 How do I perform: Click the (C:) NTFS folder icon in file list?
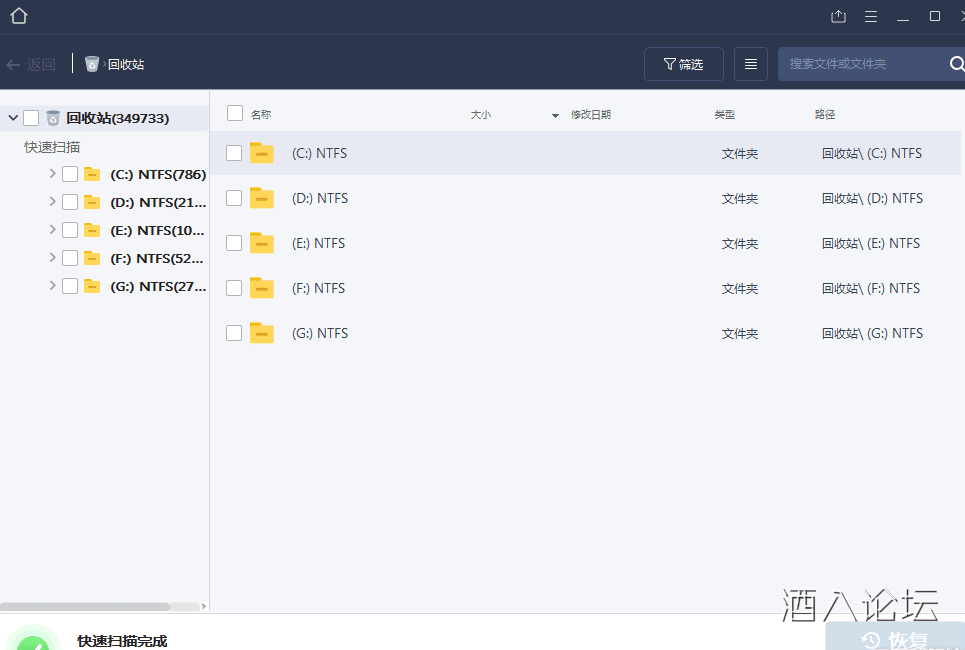pos(262,153)
